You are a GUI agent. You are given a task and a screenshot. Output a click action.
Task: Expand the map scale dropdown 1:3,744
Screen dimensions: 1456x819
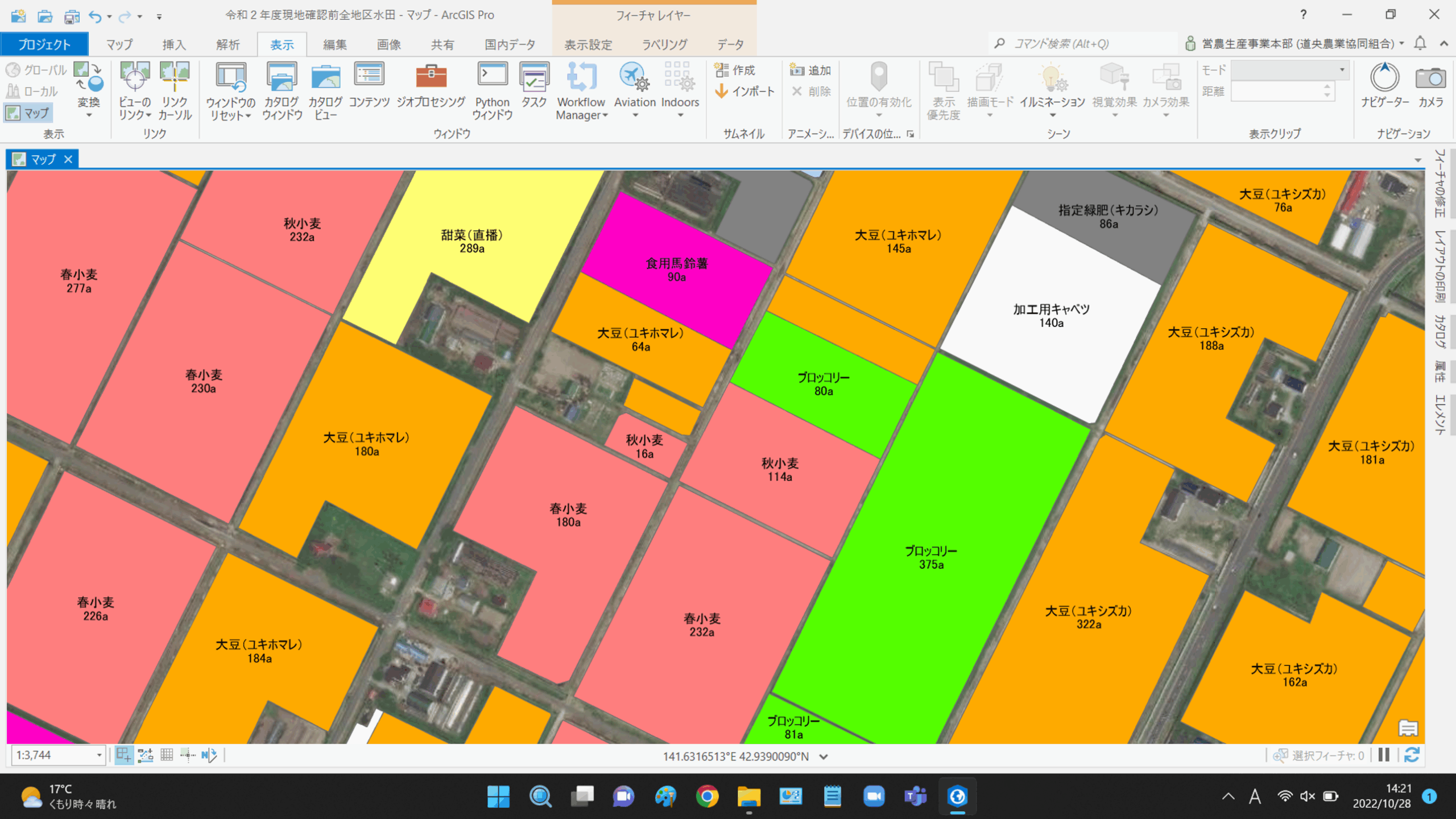pyautogui.click(x=99, y=755)
